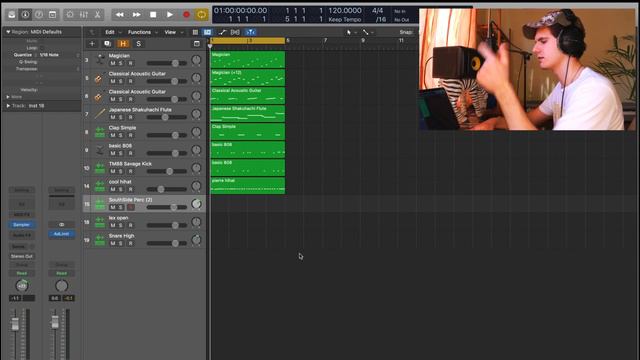Toggle the Flex view icon
The width and height of the screenshot is (640, 360).
pos(235,32)
